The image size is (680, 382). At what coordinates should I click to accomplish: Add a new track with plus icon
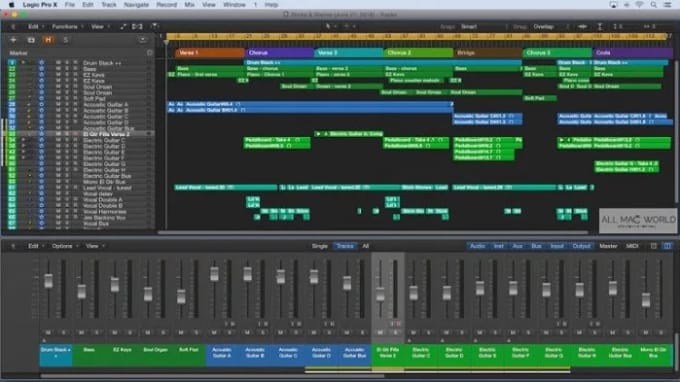click(13, 40)
